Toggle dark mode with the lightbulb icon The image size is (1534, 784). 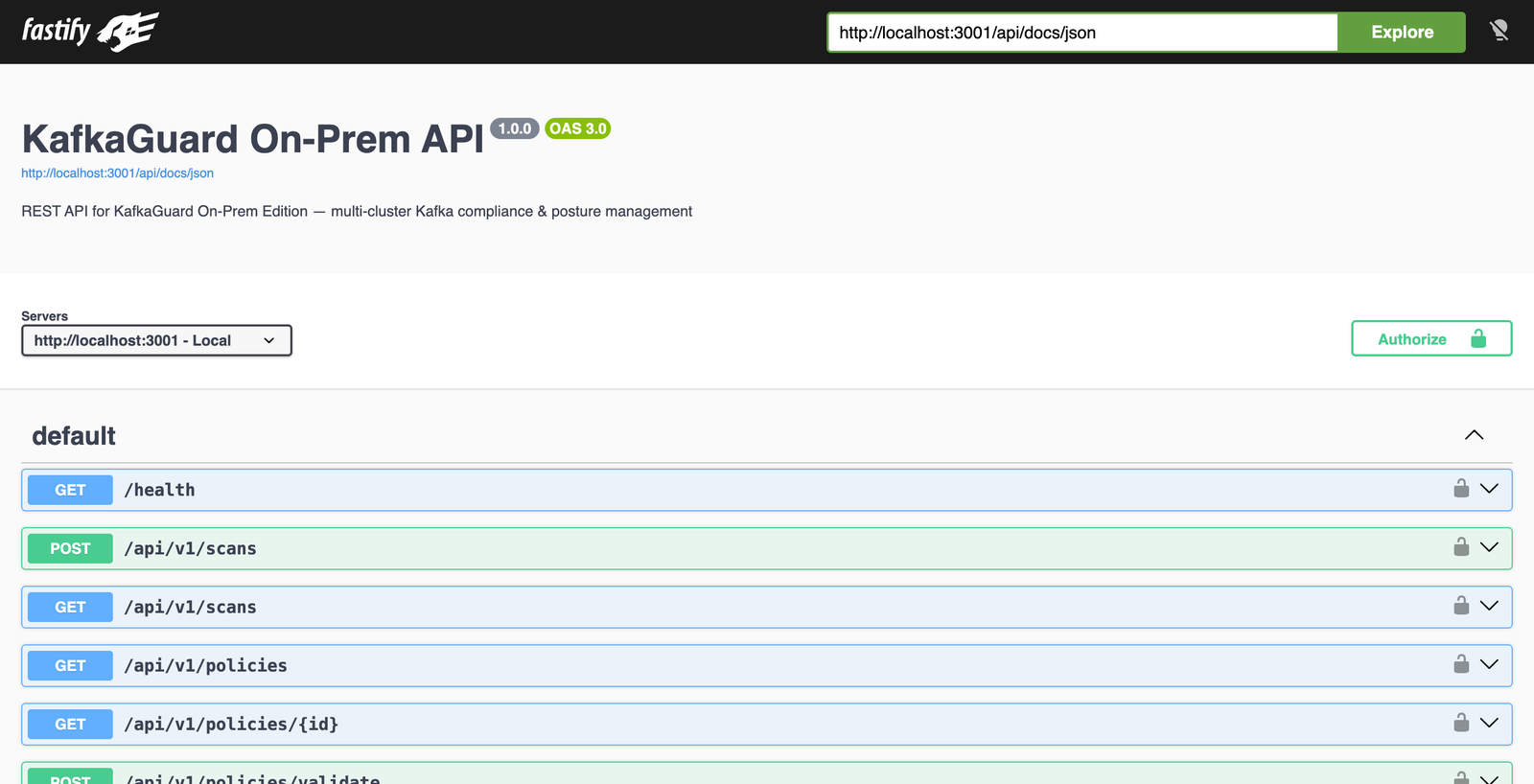click(x=1499, y=32)
